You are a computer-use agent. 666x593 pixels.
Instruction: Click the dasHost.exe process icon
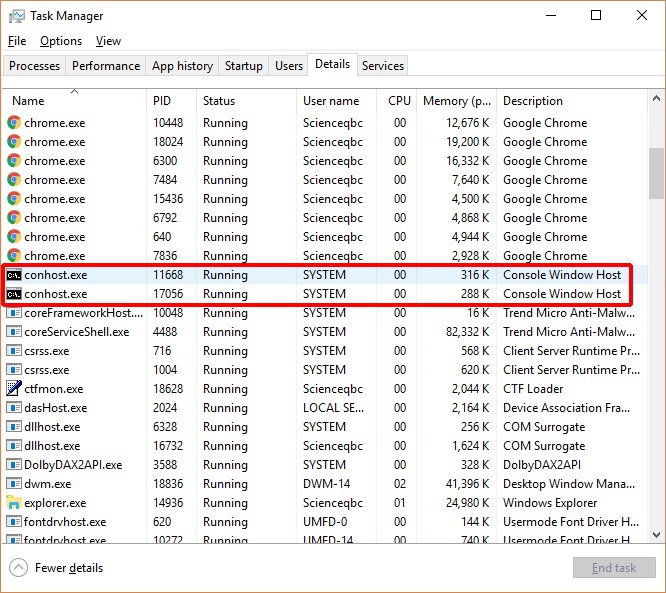point(14,408)
